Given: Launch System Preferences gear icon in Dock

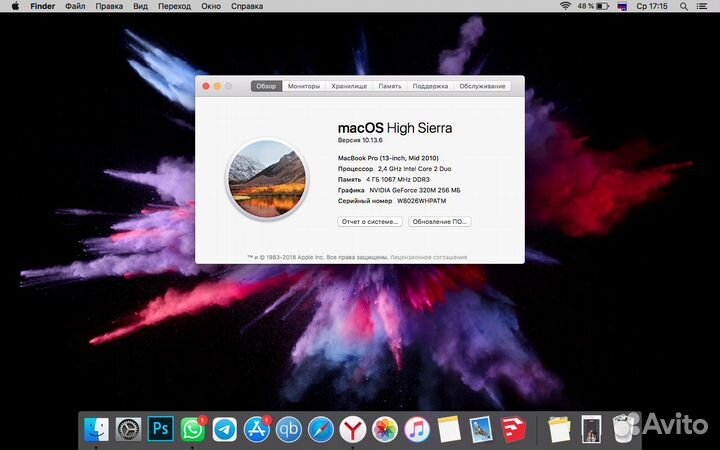Looking at the screenshot, I should 128,429.
